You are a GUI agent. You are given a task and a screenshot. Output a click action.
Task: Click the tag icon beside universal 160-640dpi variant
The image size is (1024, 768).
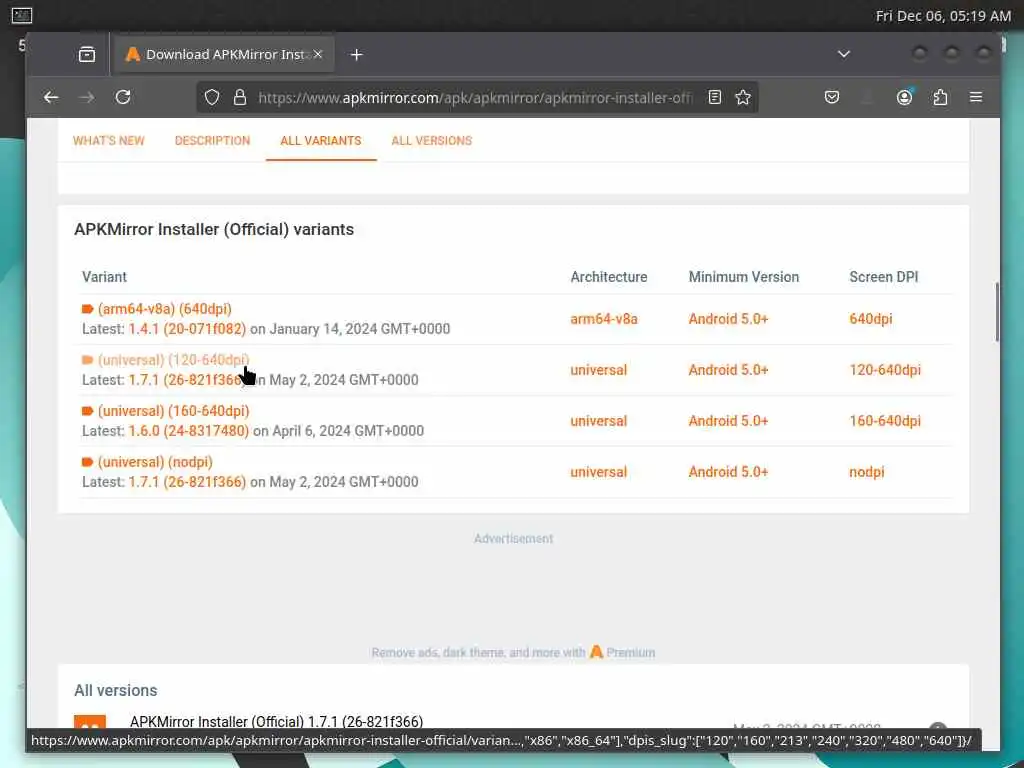coord(88,411)
